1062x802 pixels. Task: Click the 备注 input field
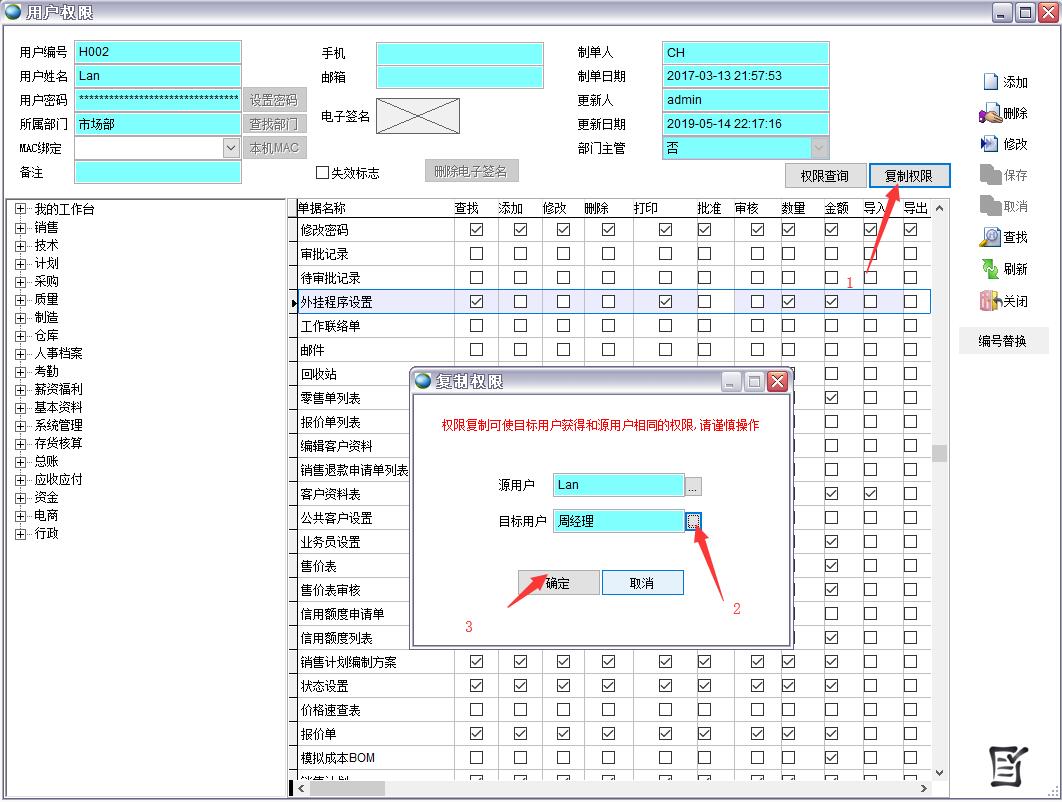point(158,172)
